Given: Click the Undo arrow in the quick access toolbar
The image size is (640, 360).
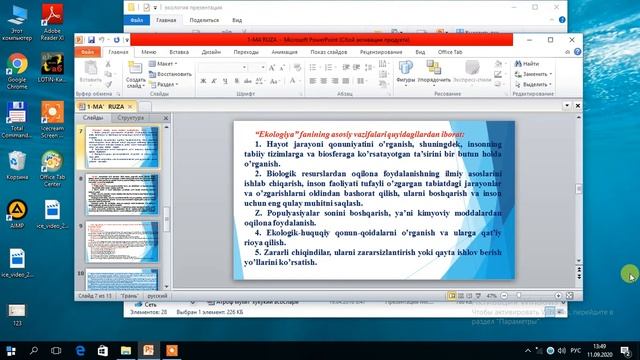Looking at the screenshot, I should [102, 40].
